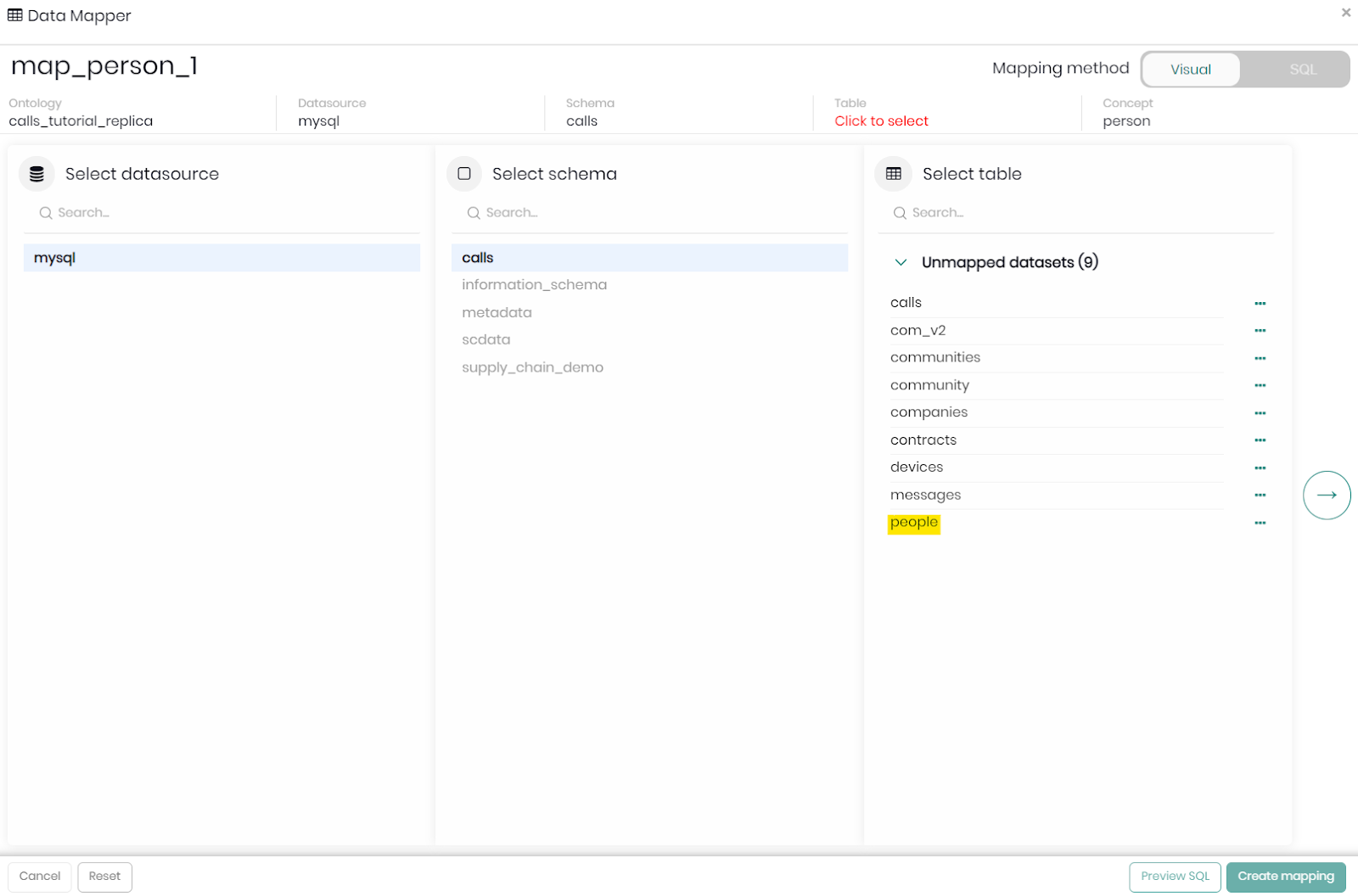The width and height of the screenshot is (1358, 896).
Task: Open three-dot menu for companies table
Action: pyautogui.click(x=1260, y=413)
